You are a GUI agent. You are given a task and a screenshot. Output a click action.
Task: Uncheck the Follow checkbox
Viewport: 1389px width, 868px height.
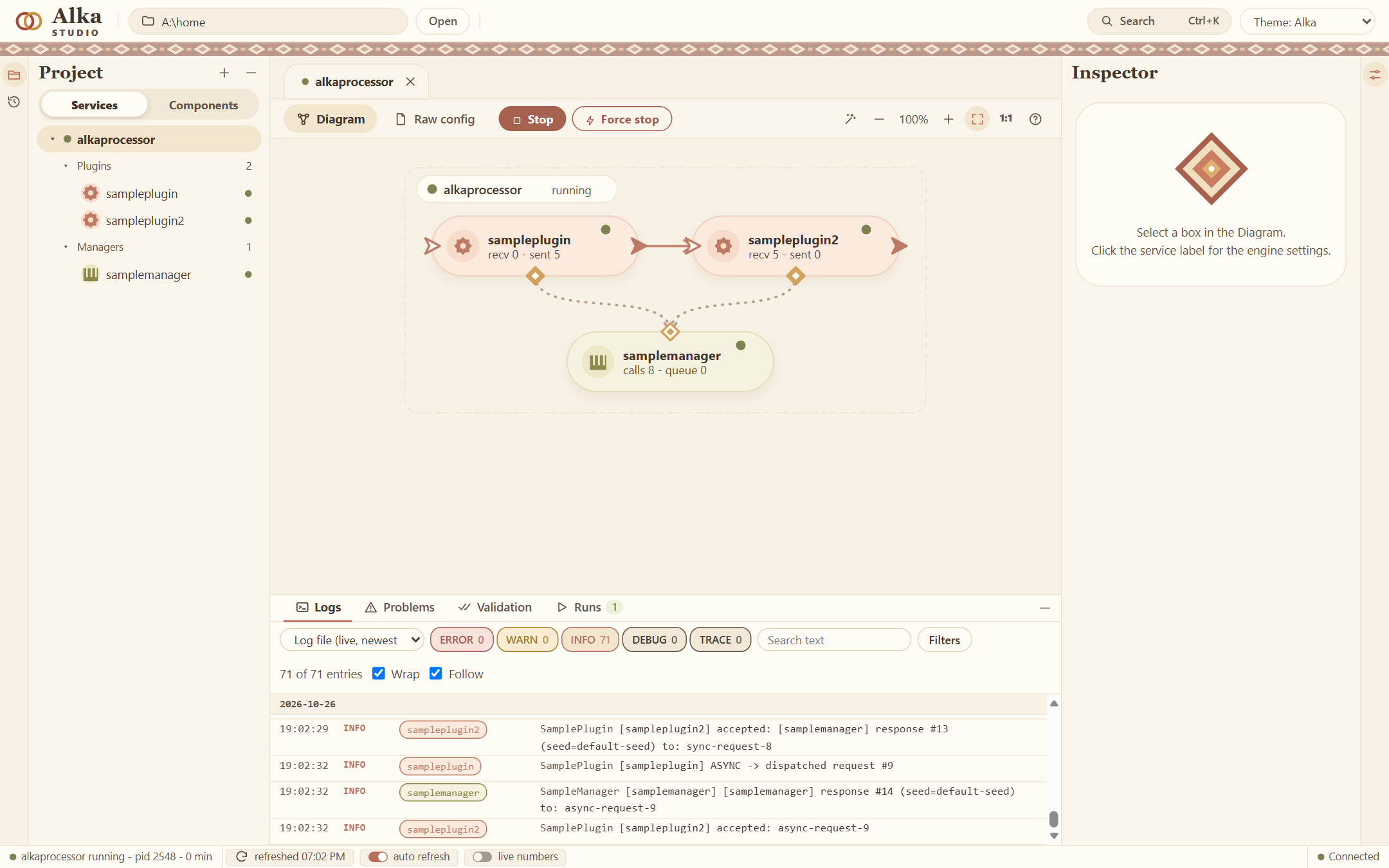436,673
